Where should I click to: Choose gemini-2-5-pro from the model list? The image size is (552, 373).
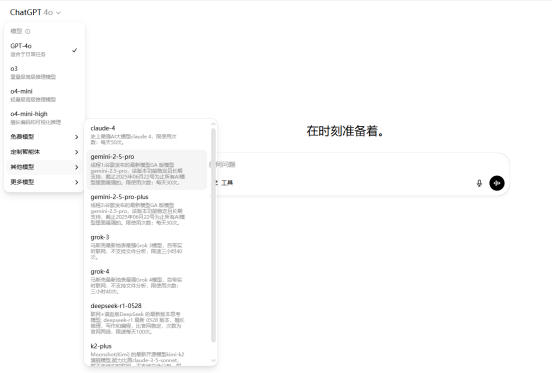coord(147,170)
